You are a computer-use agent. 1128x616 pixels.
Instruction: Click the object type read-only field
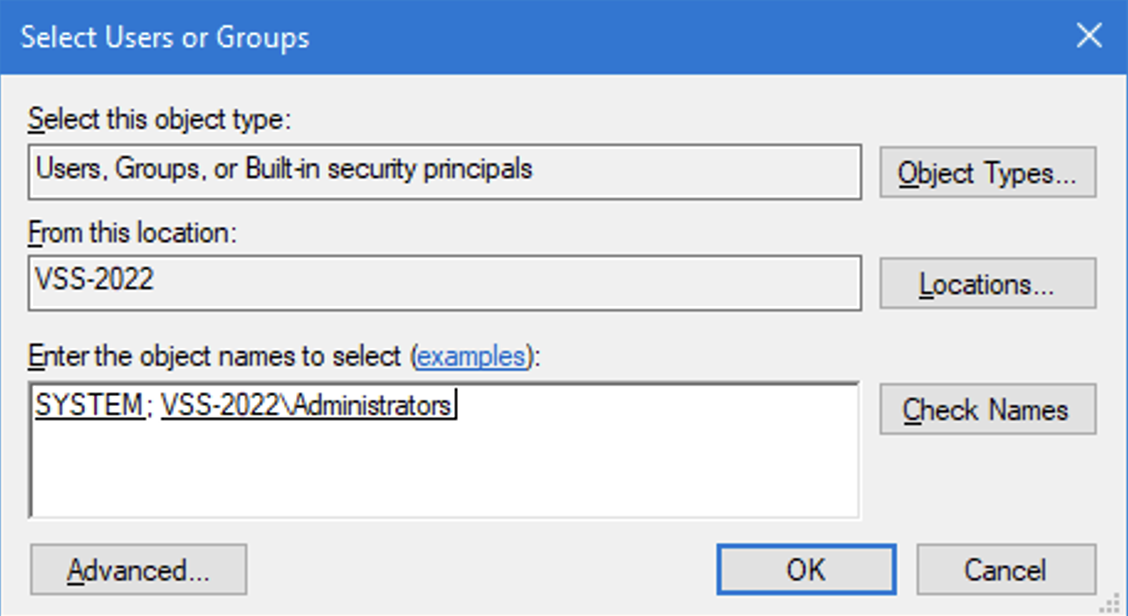point(445,172)
